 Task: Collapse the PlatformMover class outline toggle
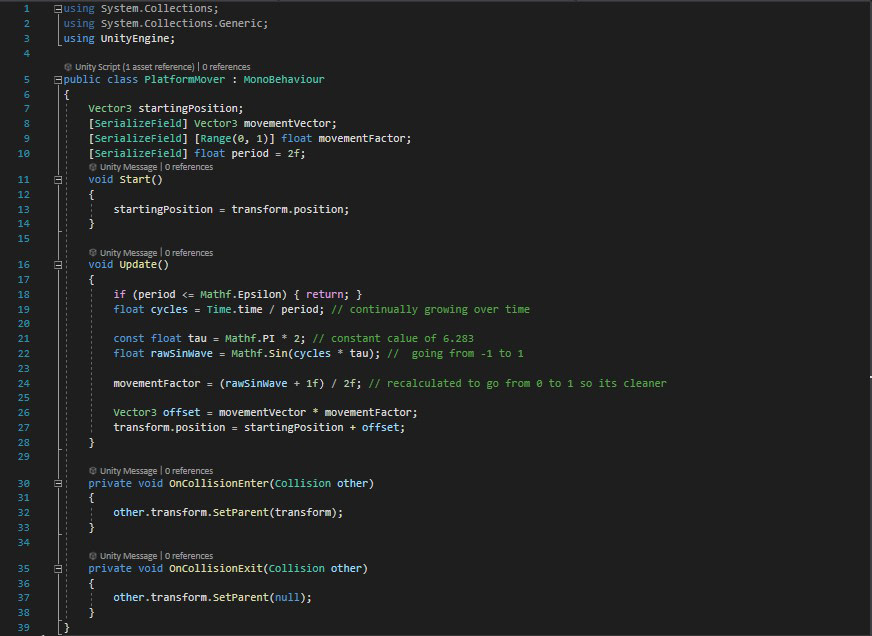point(58,80)
